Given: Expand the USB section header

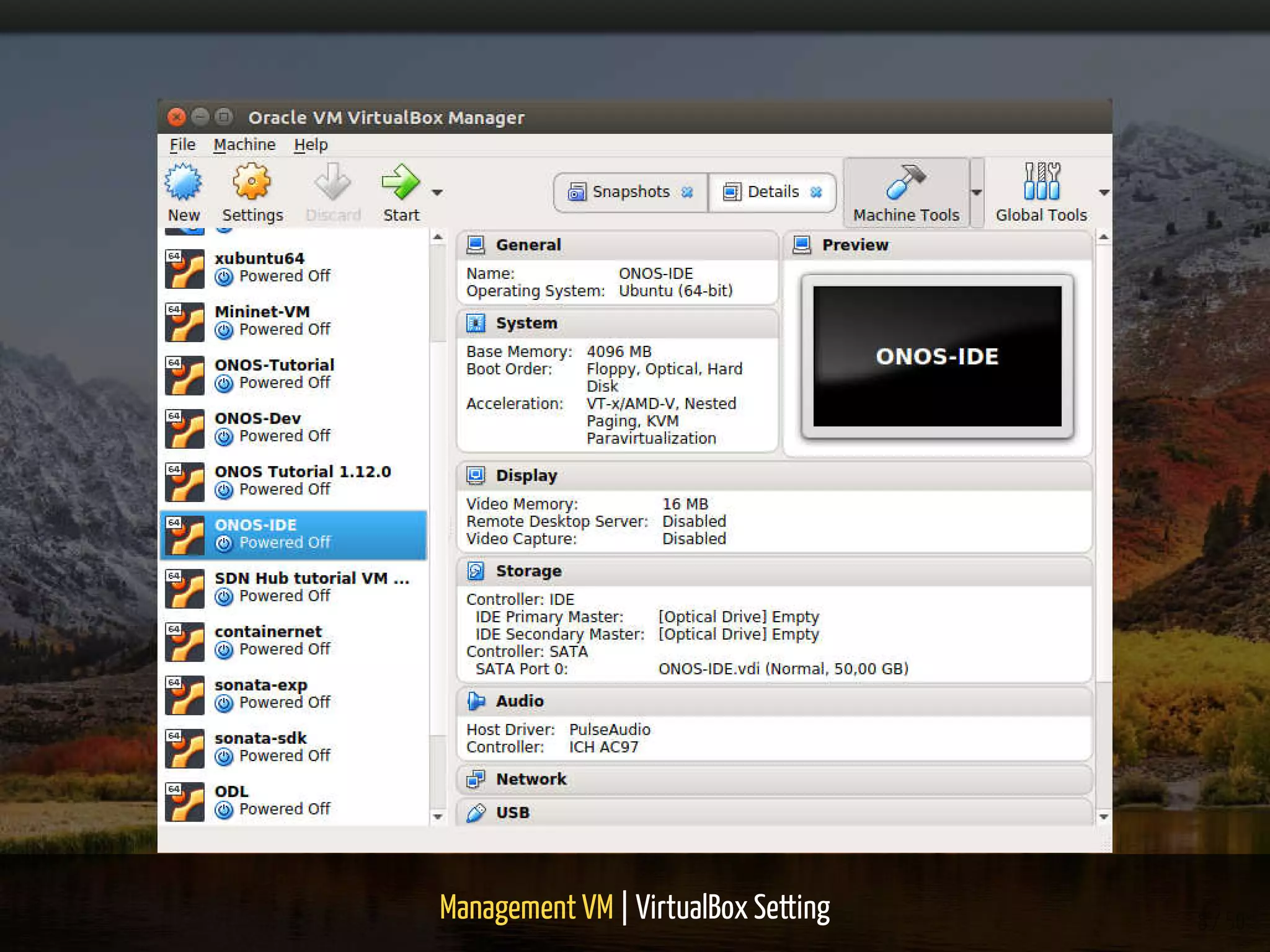Looking at the screenshot, I should [x=775, y=813].
